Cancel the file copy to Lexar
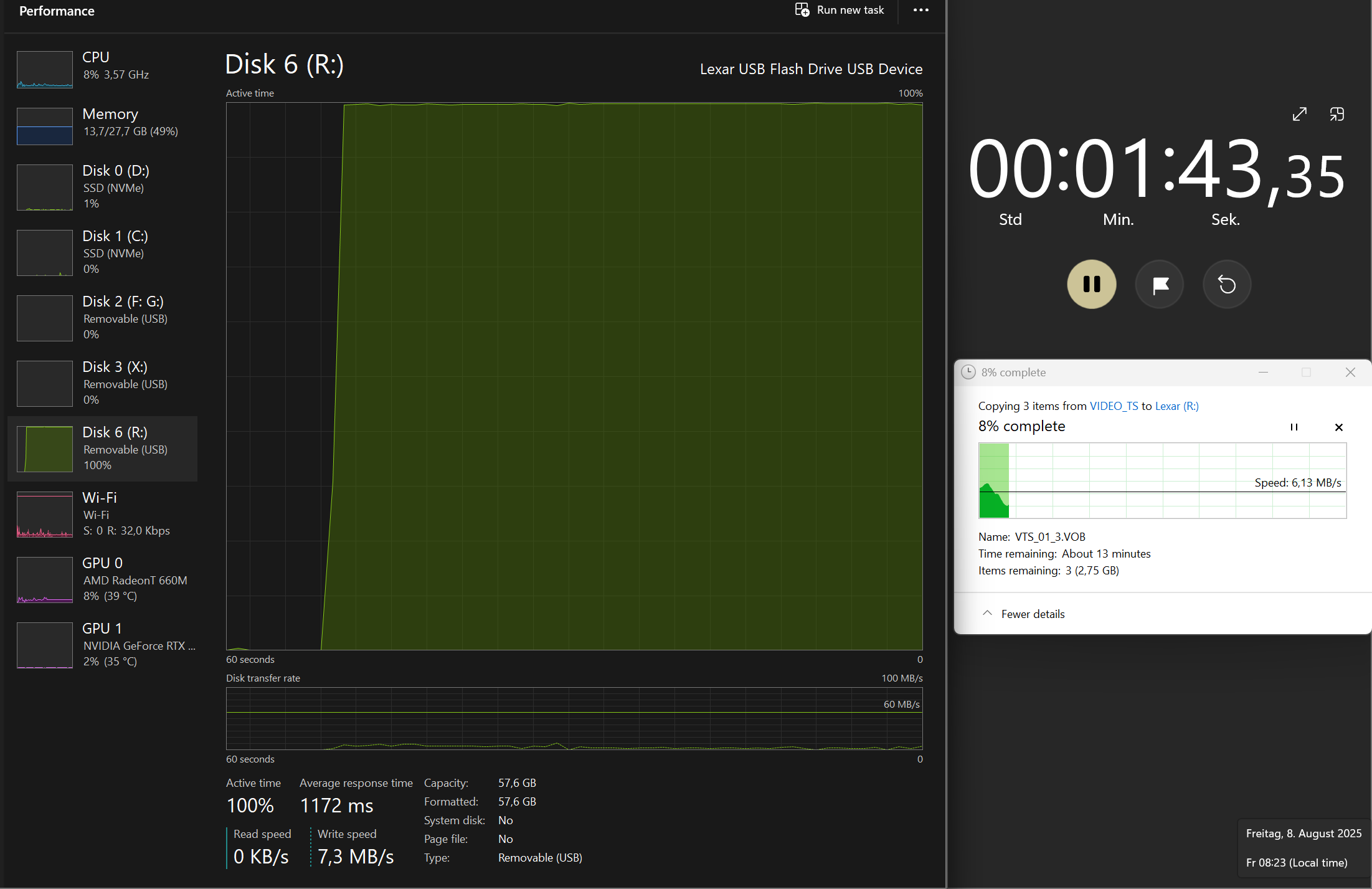This screenshot has height=889, width=1372. click(1338, 427)
